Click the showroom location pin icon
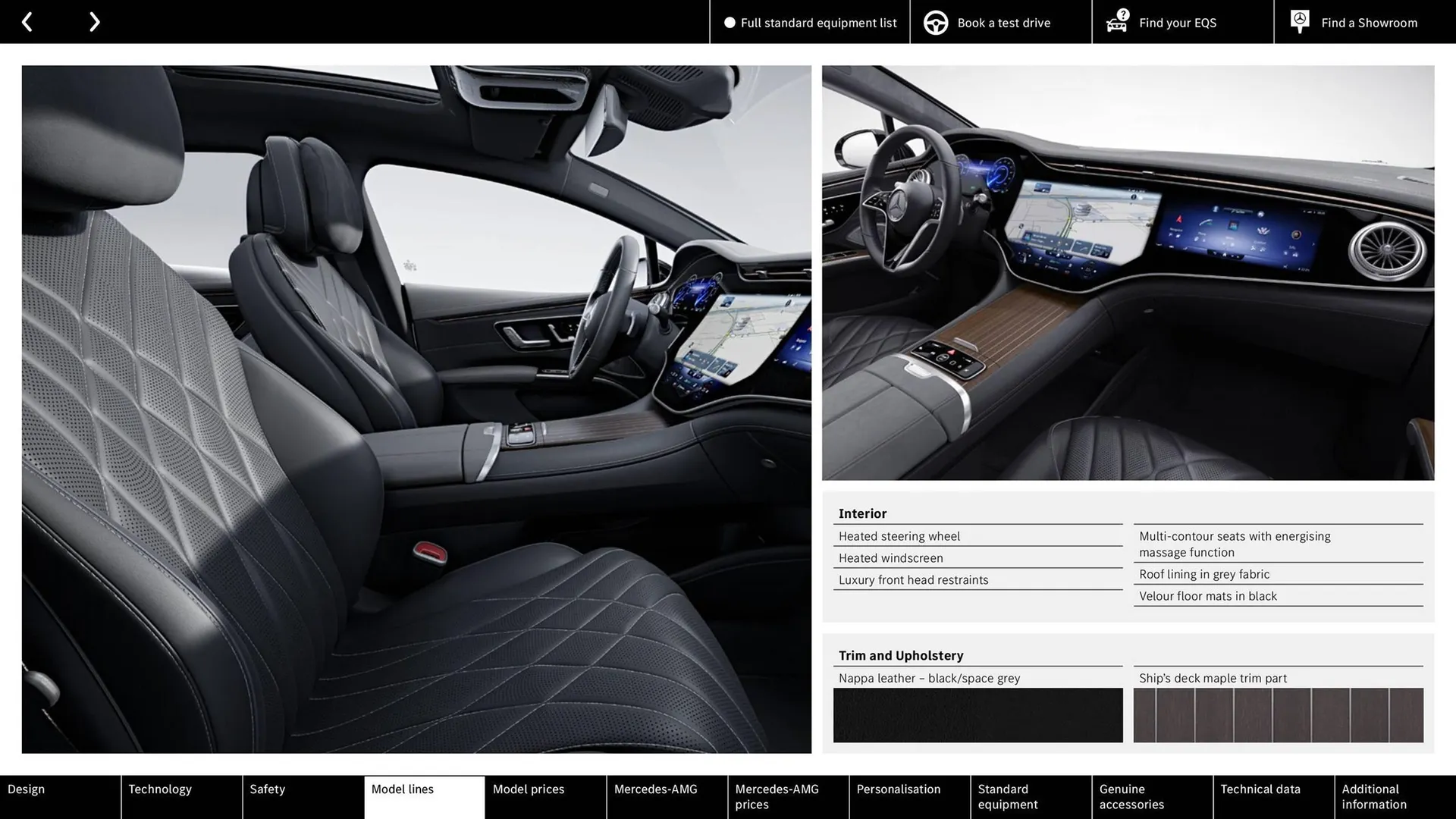This screenshot has width=1456, height=819. (1300, 22)
